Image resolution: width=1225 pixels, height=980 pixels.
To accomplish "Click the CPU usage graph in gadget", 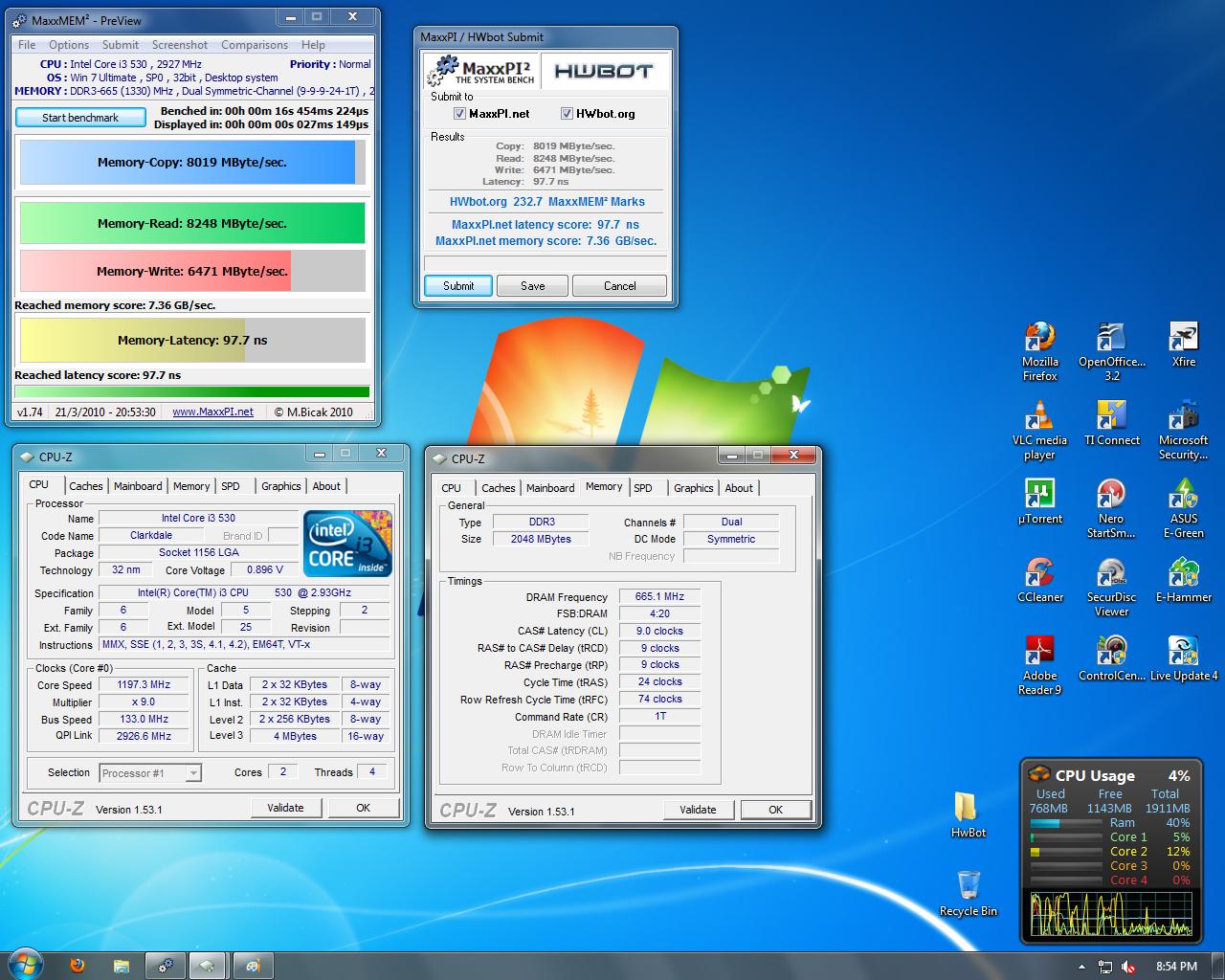I will tap(1112, 913).
